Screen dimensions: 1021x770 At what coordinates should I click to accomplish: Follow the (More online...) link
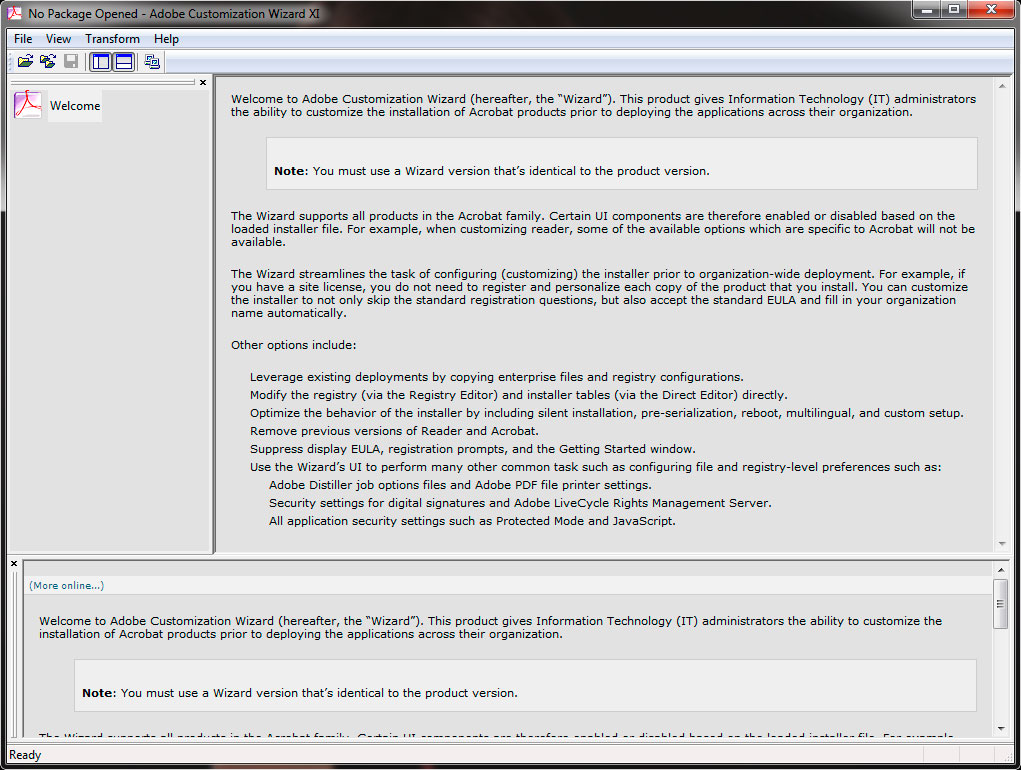[x=66, y=586]
